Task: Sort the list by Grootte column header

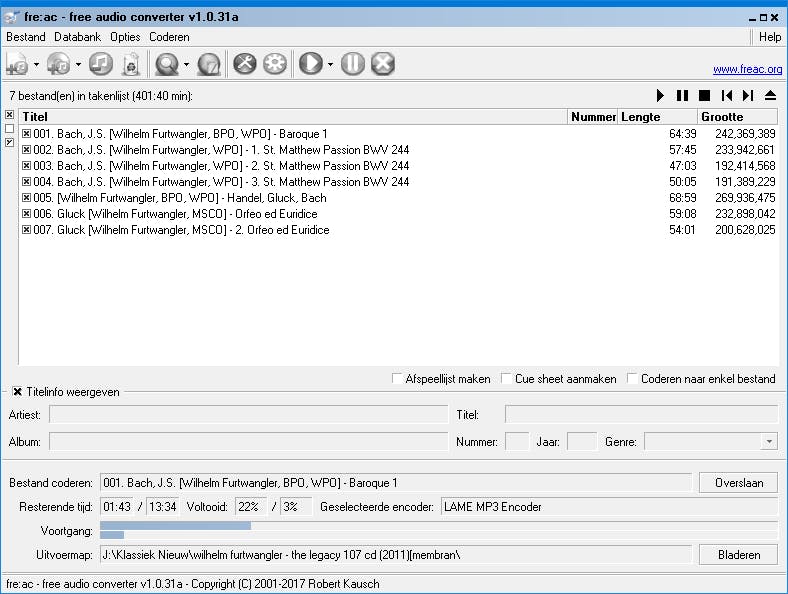Action: point(737,117)
